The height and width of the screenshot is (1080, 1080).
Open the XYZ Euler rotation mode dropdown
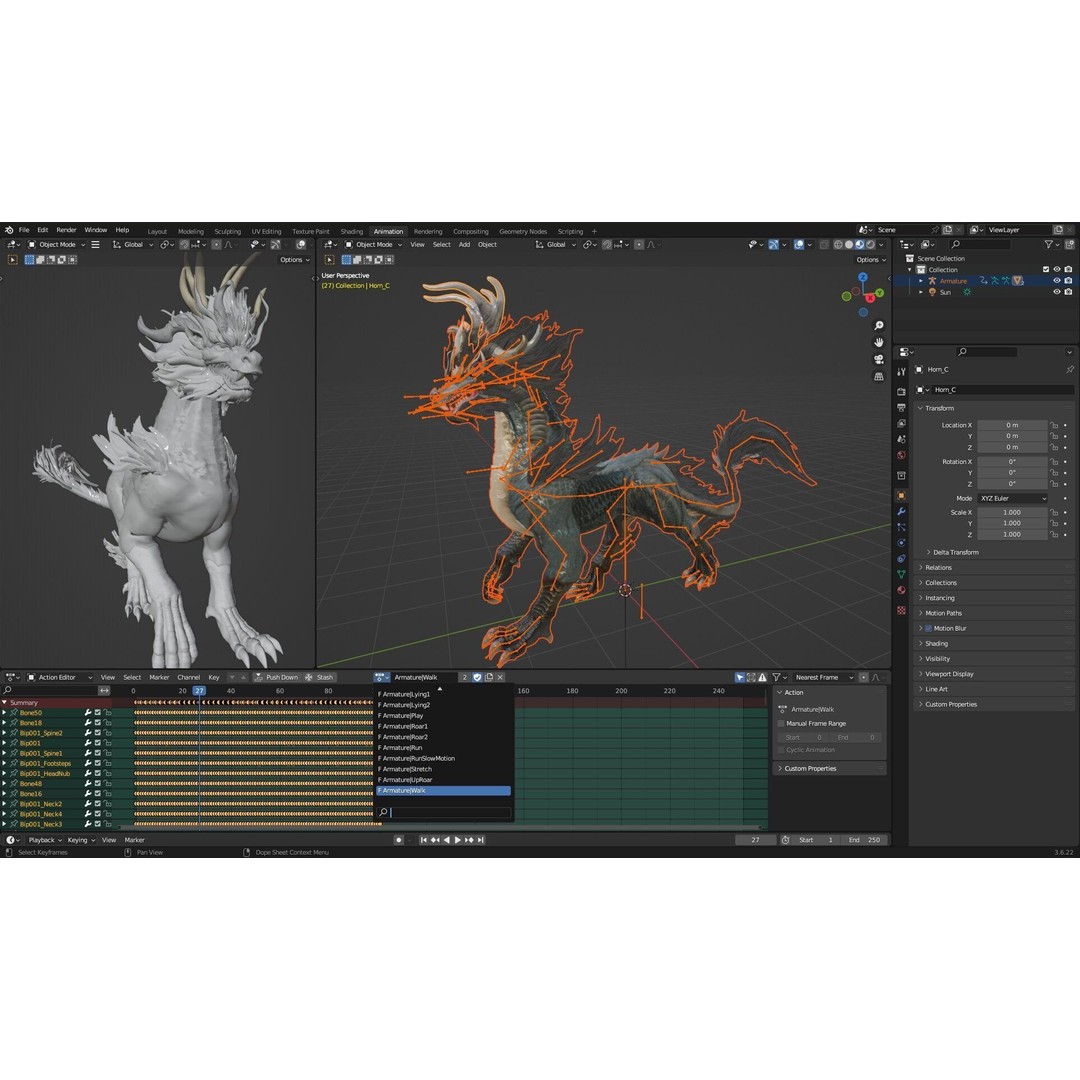point(1012,498)
